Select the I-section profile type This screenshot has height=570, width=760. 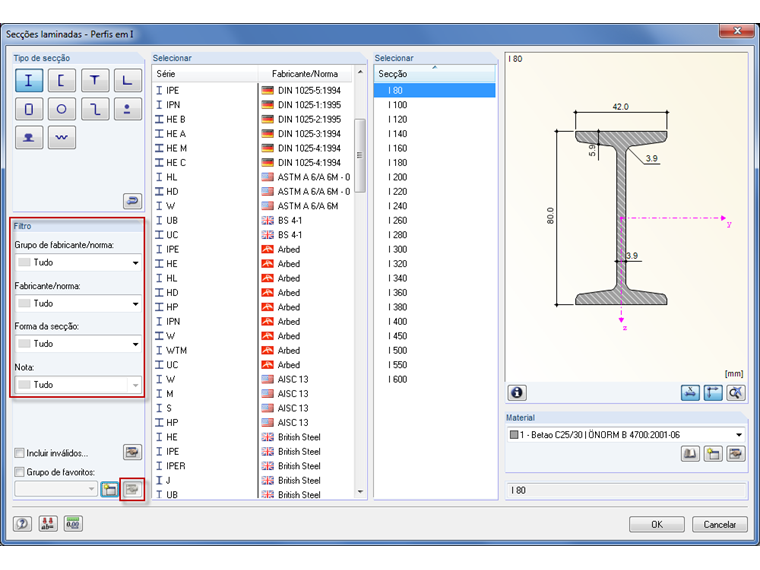click(x=29, y=80)
